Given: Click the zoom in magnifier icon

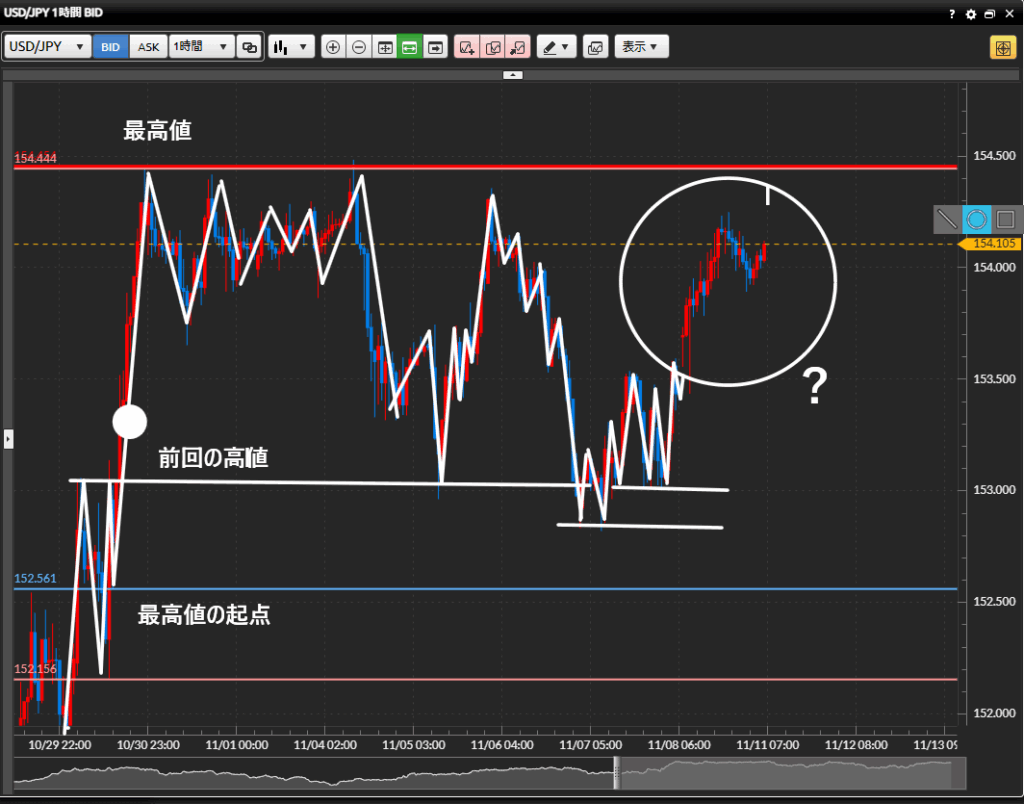Looking at the screenshot, I should coord(333,47).
